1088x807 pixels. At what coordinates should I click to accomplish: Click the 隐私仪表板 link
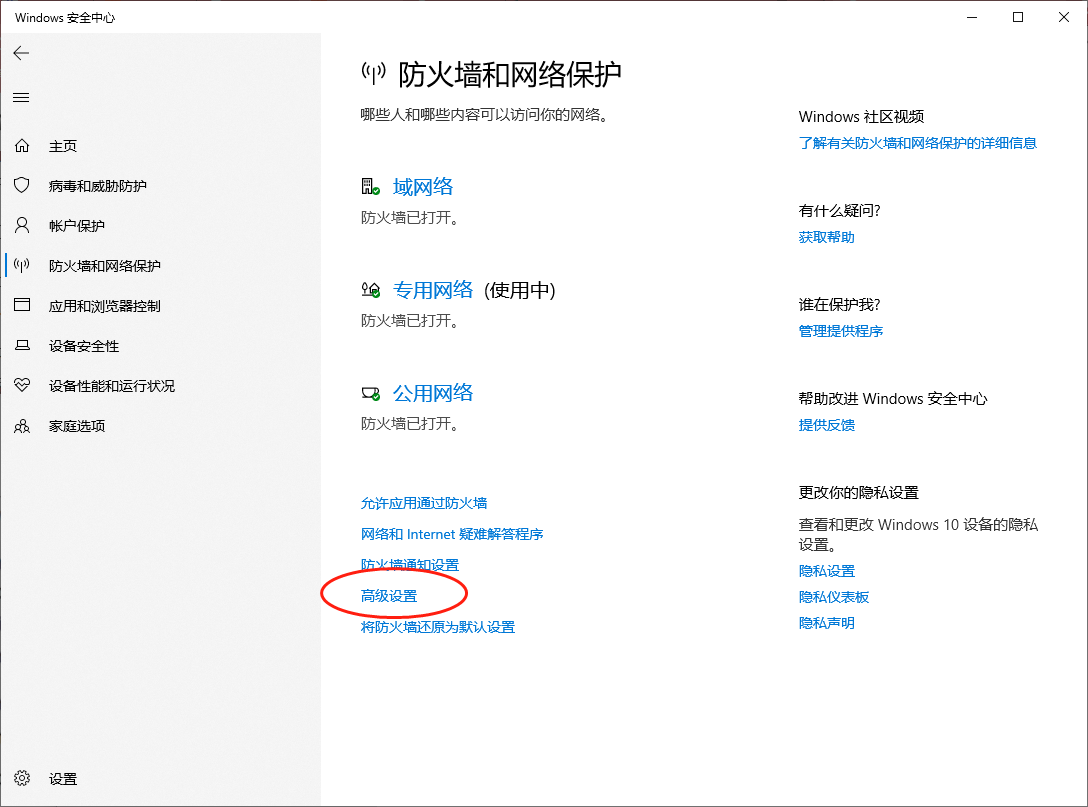(833, 597)
